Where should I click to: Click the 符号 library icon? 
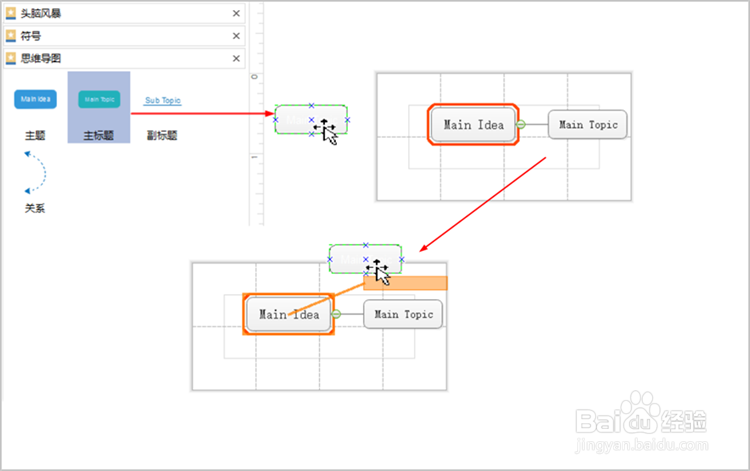[11, 36]
